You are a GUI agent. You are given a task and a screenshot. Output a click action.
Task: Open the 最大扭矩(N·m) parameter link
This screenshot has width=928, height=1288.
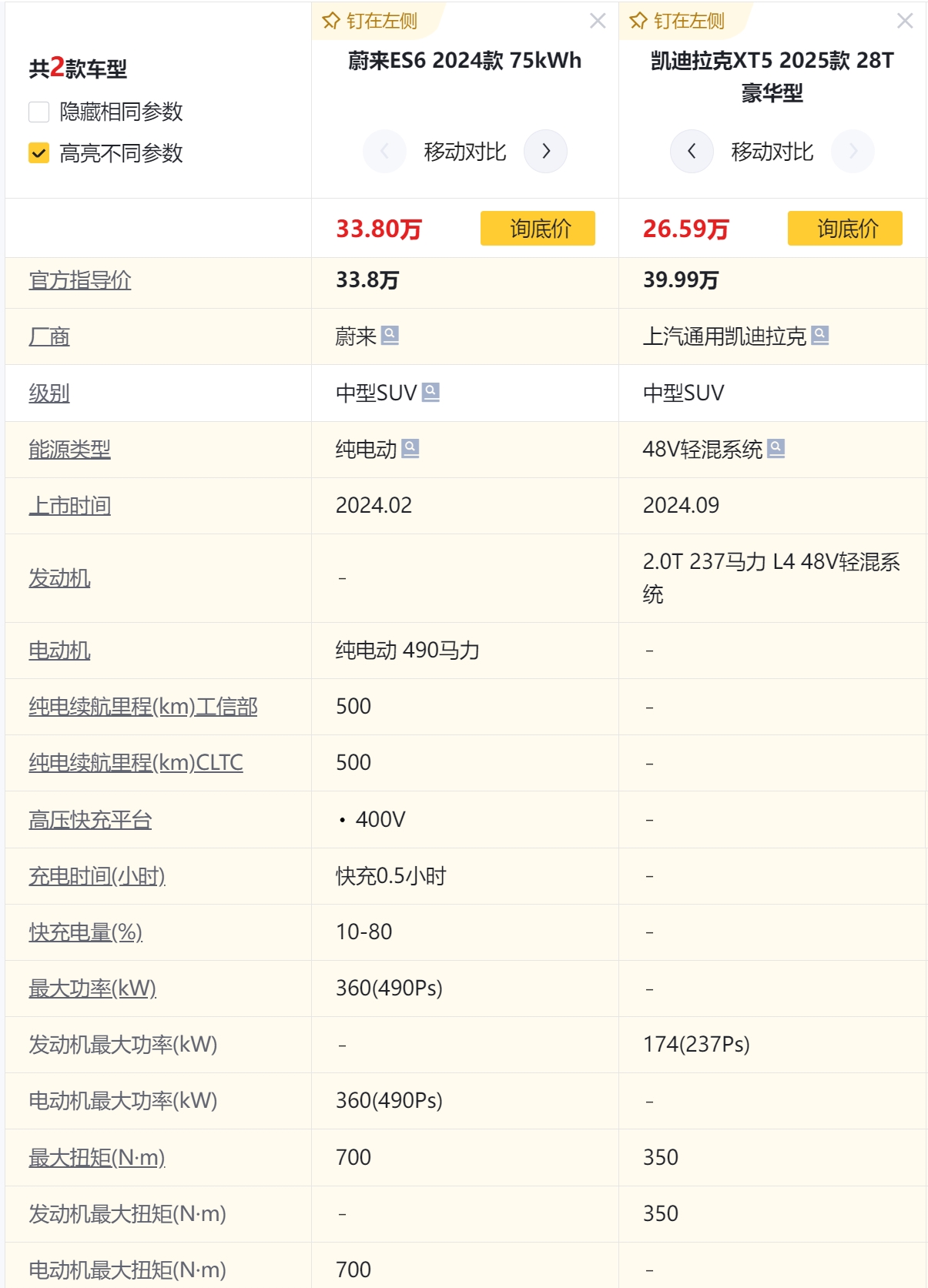tap(97, 1158)
